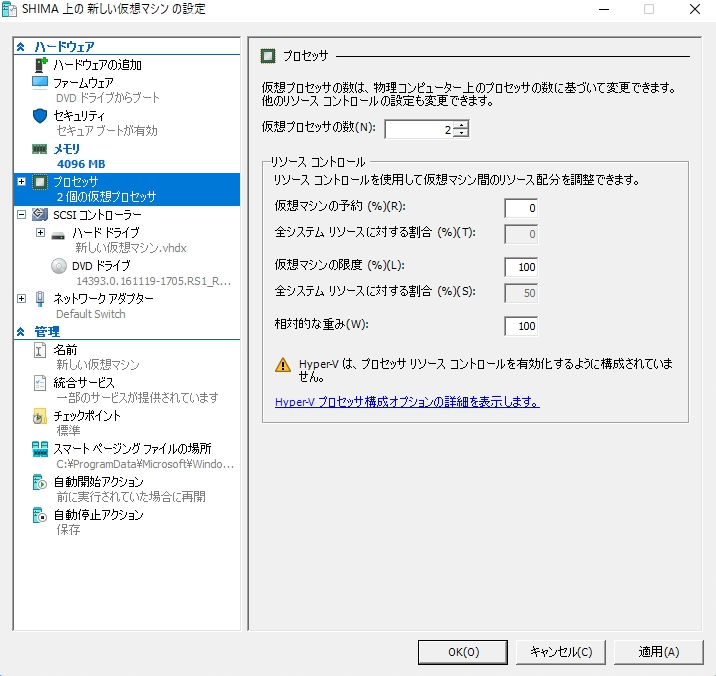Collapse the Management (管理) section chevron
The image size is (716, 676).
(21, 332)
